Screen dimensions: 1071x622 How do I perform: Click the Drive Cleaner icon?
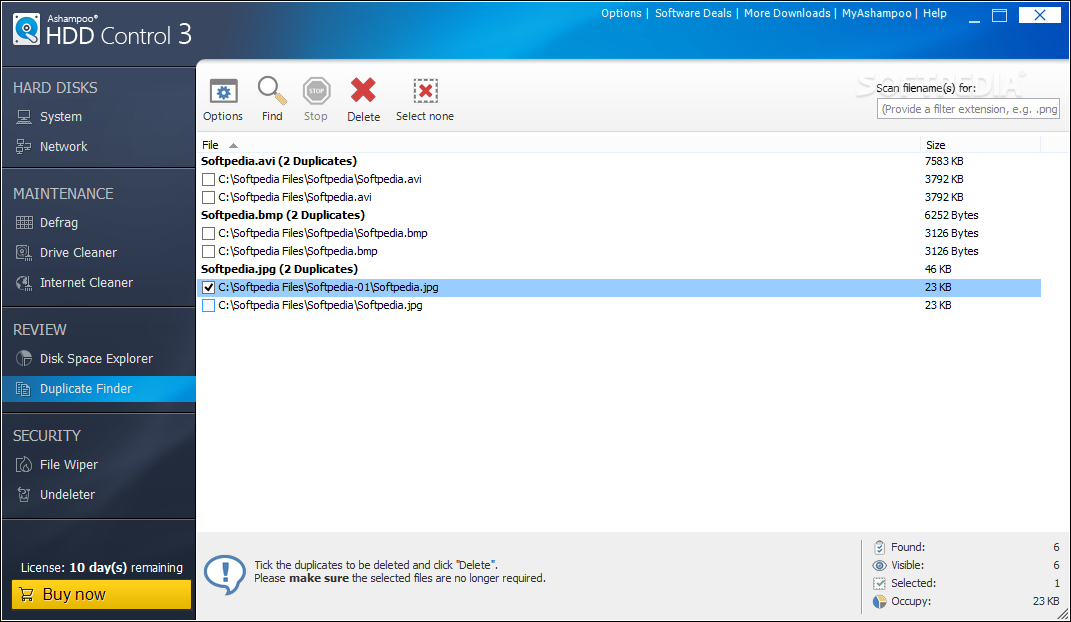(24, 253)
